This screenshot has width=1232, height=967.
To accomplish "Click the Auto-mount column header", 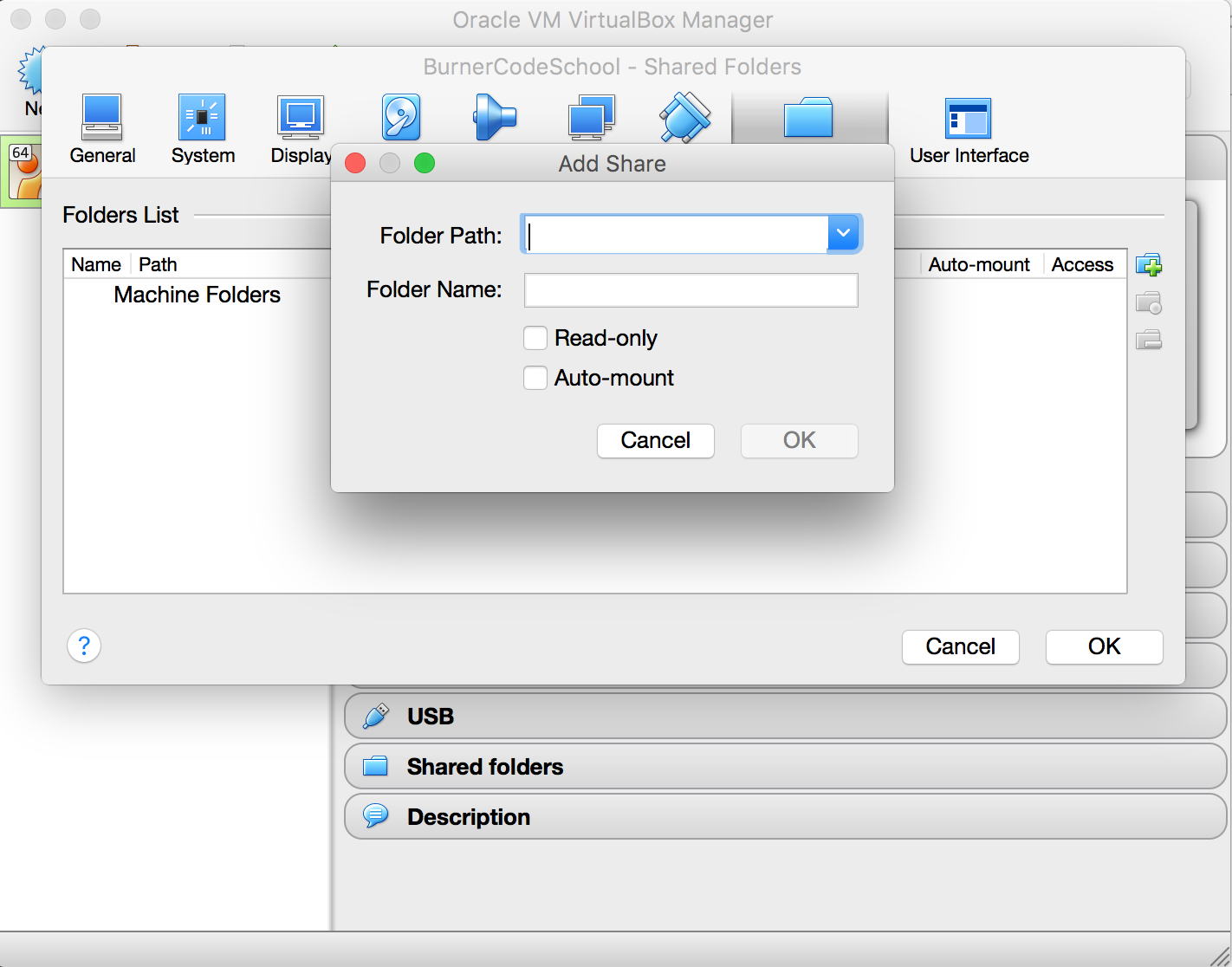I will coord(979,264).
